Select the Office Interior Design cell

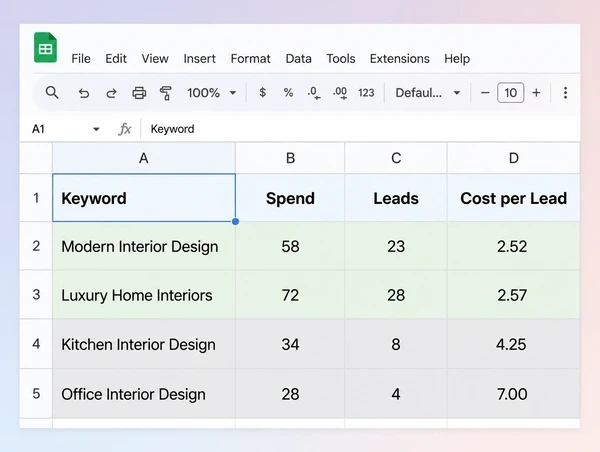click(144, 393)
